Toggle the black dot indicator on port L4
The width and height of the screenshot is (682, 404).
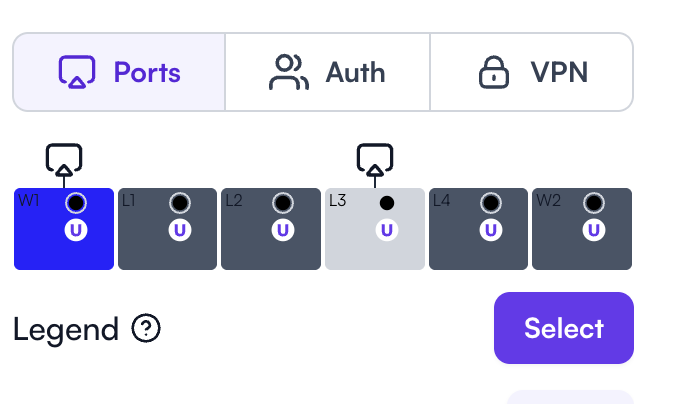491,203
